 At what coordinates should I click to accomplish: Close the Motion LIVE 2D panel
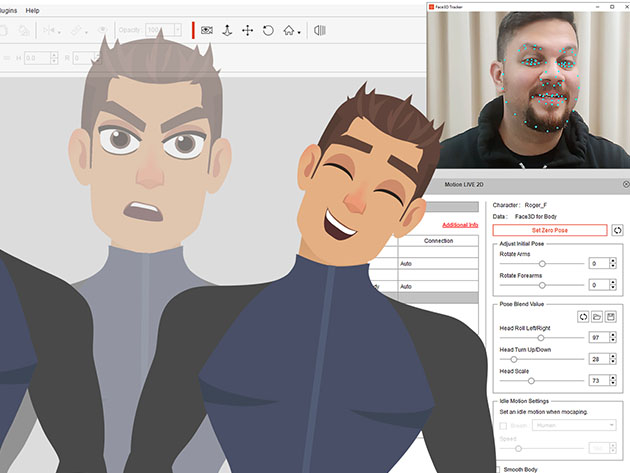(626, 184)
